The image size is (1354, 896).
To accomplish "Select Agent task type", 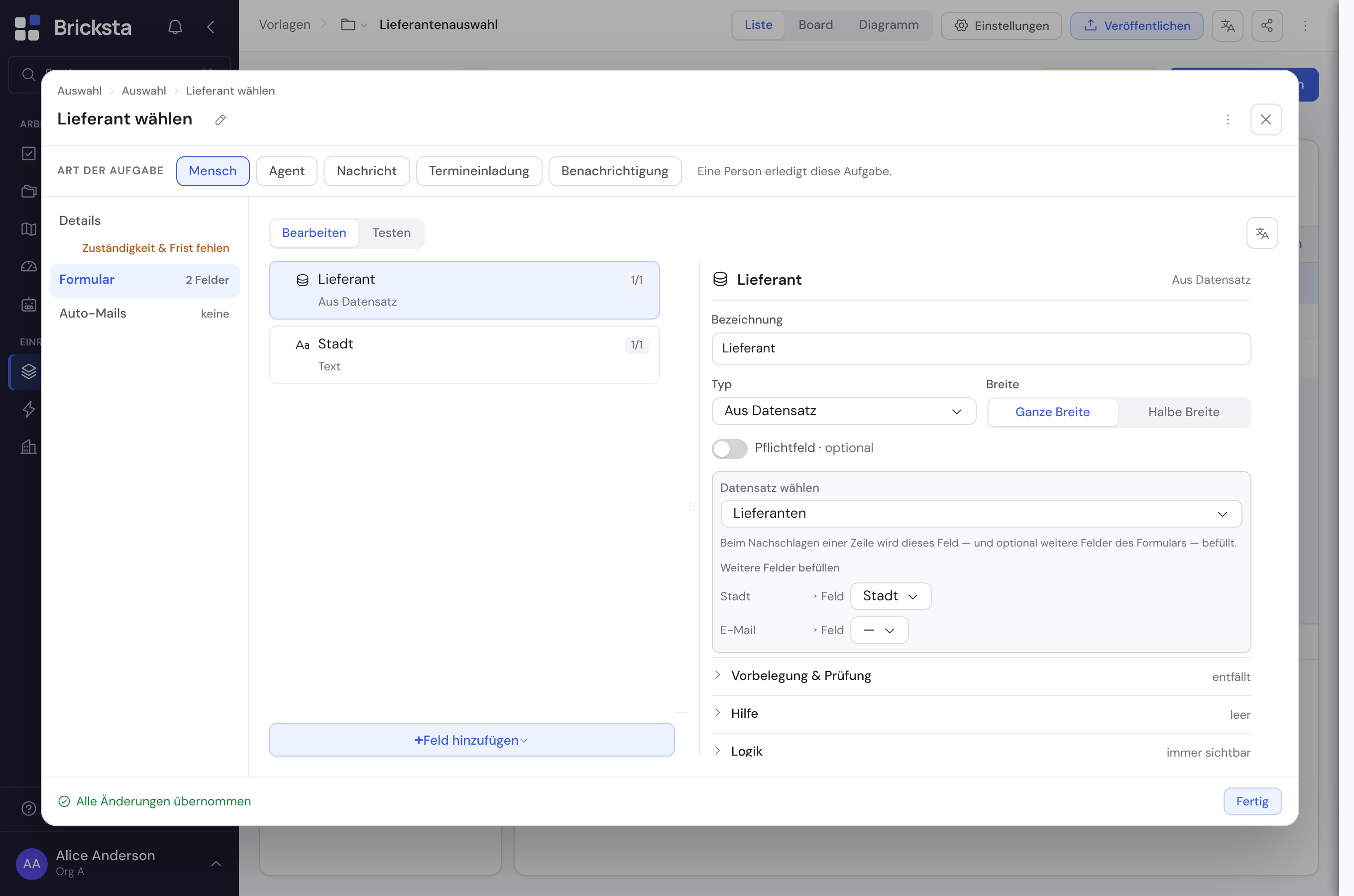I will pos(287,171).
